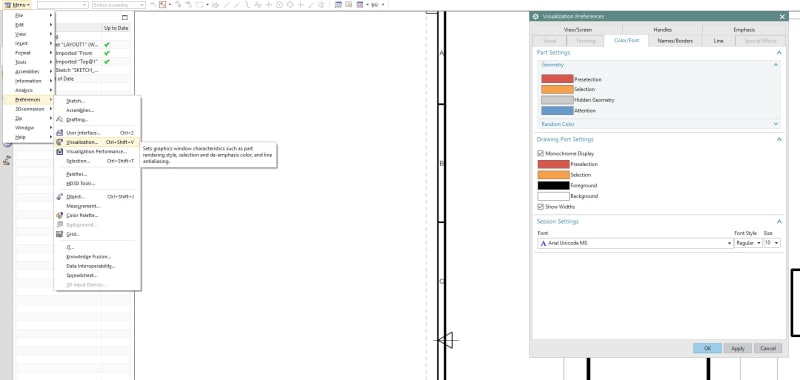Click the Part Settings Preselection color swatch
Viewport: 800px width, 380px height.
click(x=557, y=79)
